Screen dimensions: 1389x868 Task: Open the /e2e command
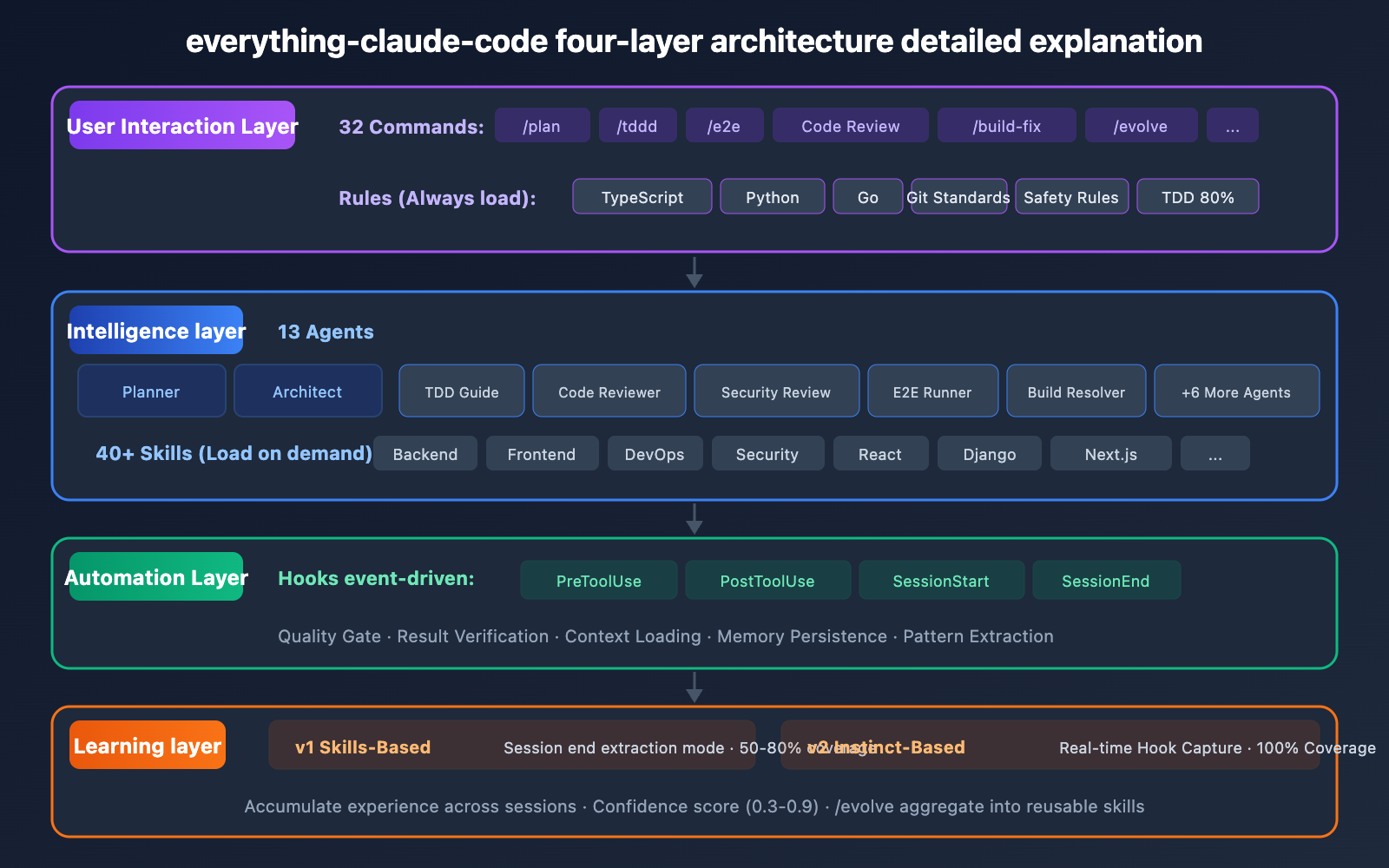pos(724,125)
